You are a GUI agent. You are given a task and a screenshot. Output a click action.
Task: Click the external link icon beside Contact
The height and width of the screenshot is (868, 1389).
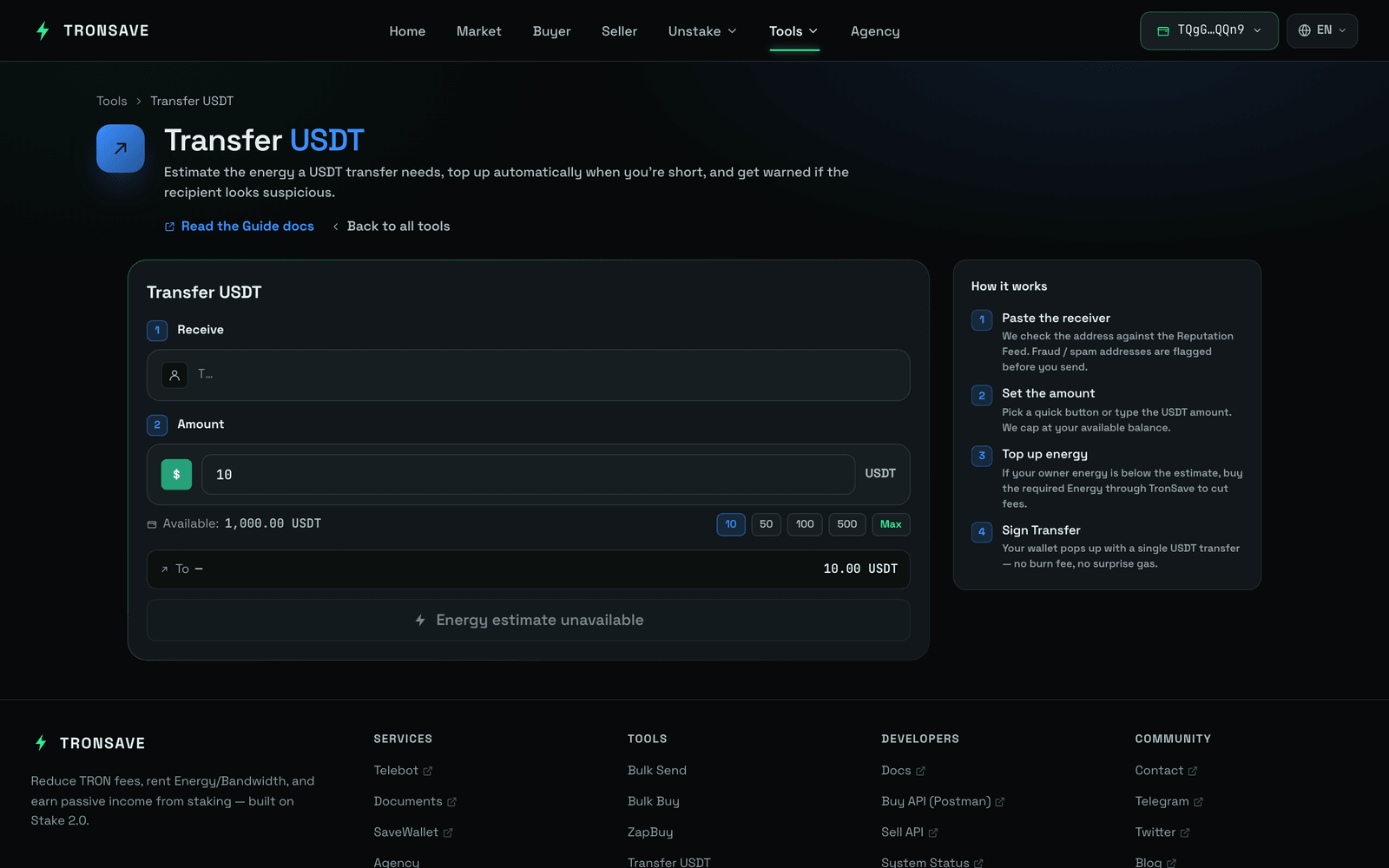click(x=1193, y=771)
